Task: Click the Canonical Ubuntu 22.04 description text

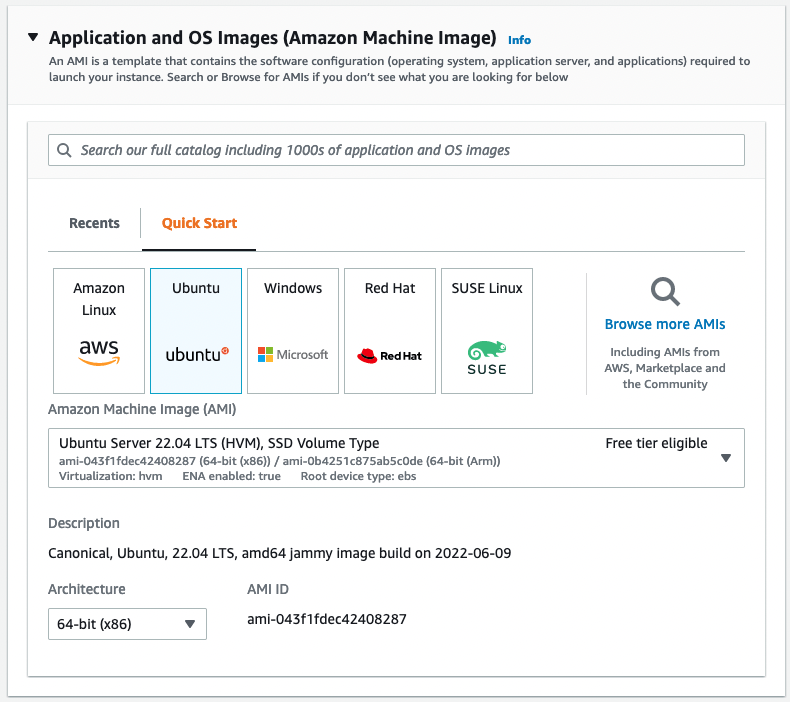Action: pyautogui.click(x=280, y=553)
